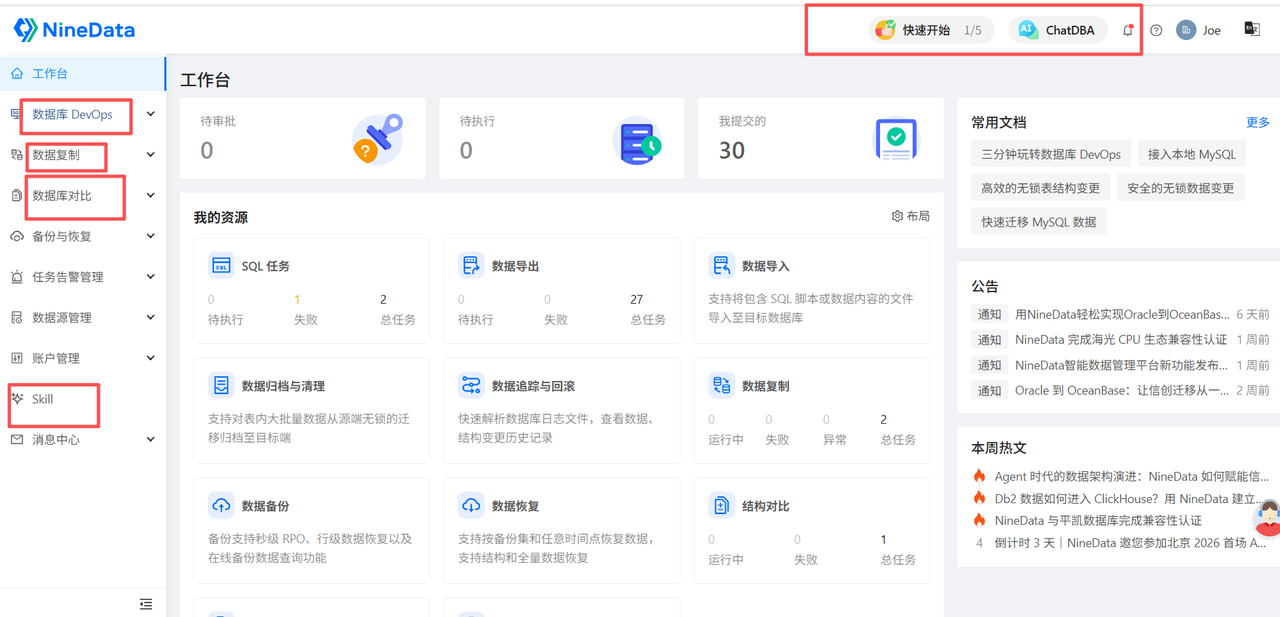The image size is (1280, 617).
Task: Switch language with the translate icon
Action: (x=1251, y=29)
